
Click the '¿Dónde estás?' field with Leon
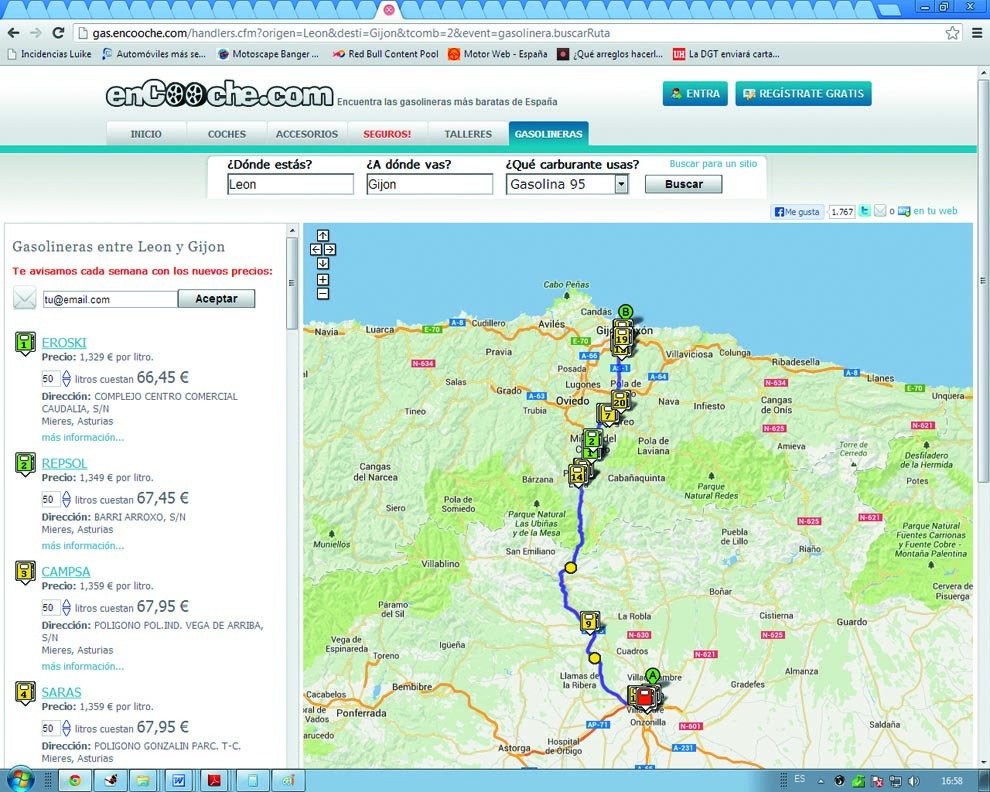click(290, 184)
